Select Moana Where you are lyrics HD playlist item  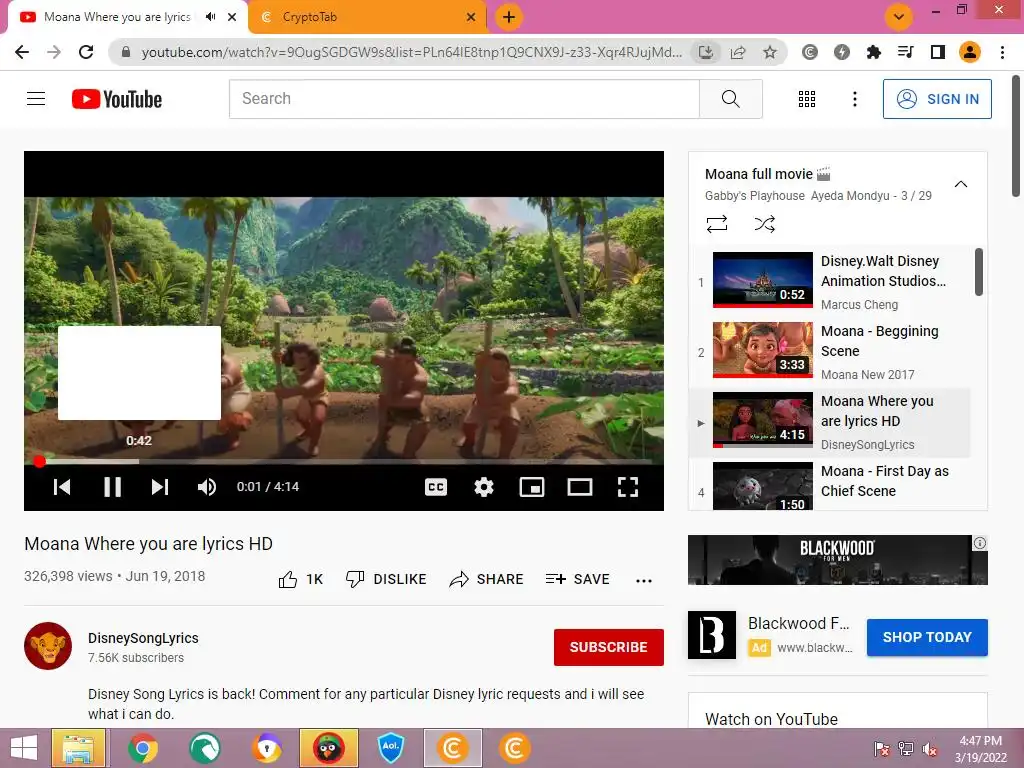(x=829, y=421)
